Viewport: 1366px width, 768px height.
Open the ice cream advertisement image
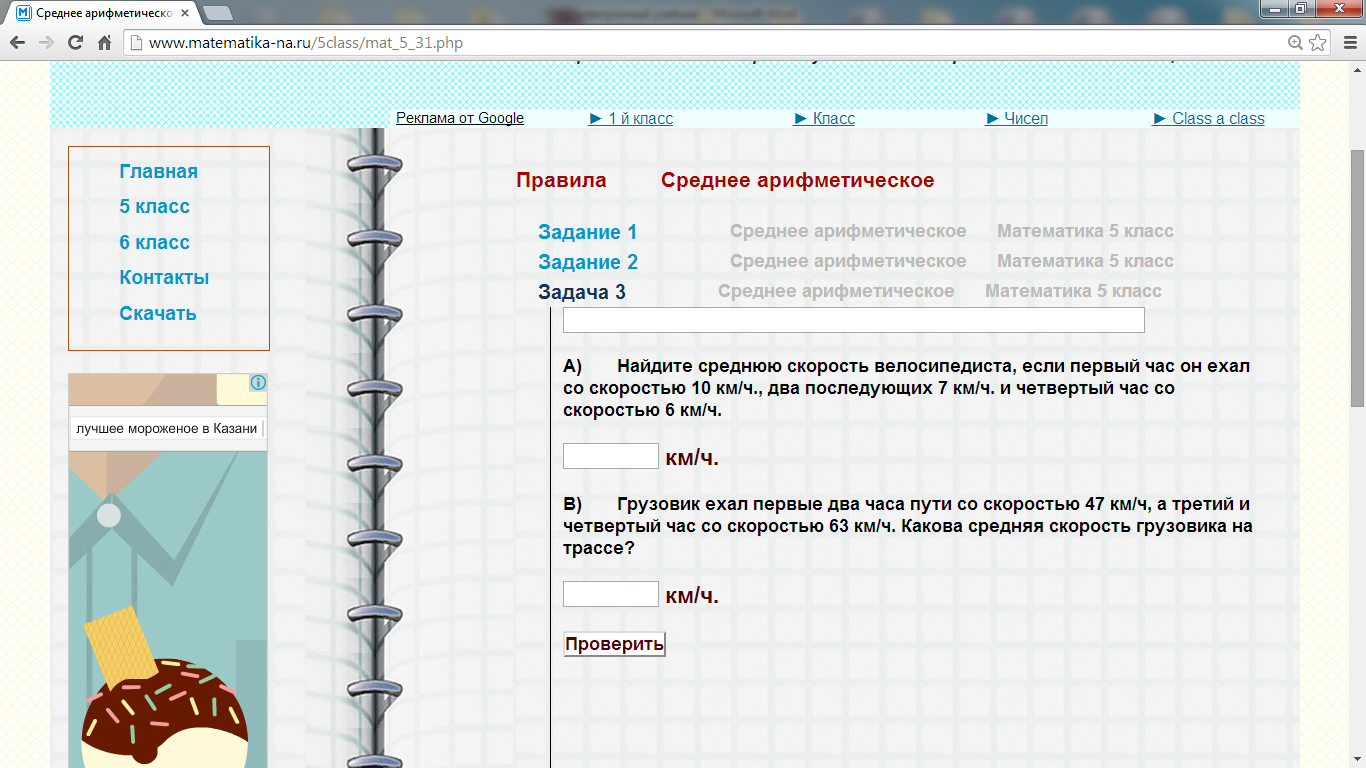168,610
